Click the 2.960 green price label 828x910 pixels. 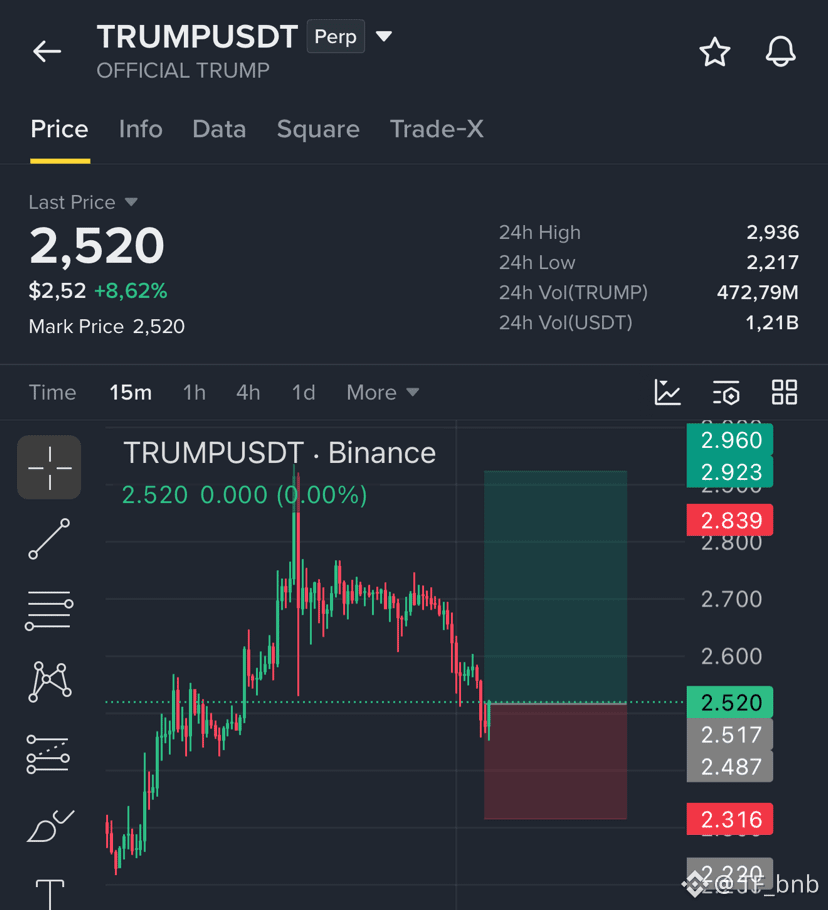click(x=730, y=440)
